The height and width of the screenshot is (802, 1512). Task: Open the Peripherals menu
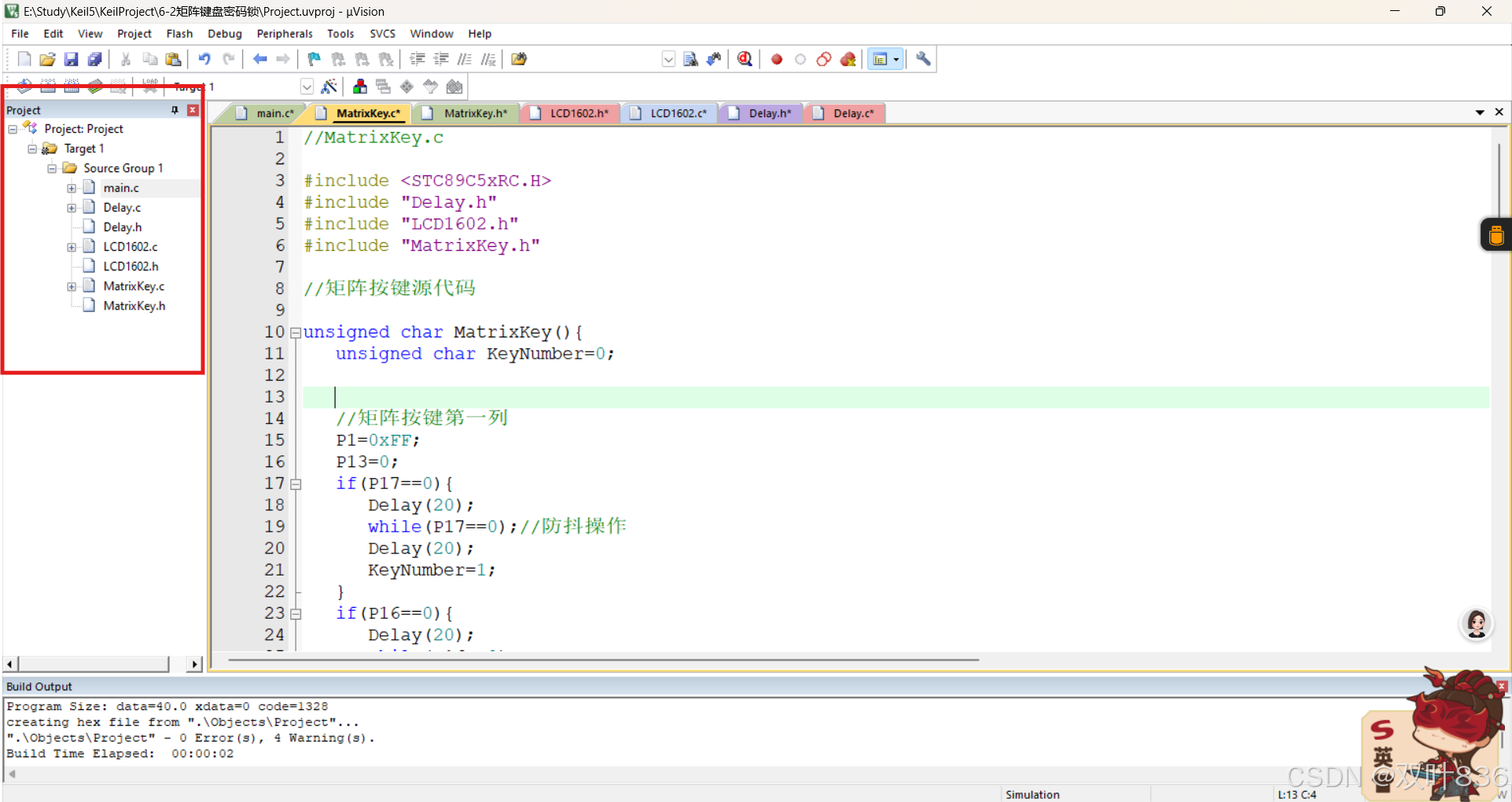click(x=285, y=34)
